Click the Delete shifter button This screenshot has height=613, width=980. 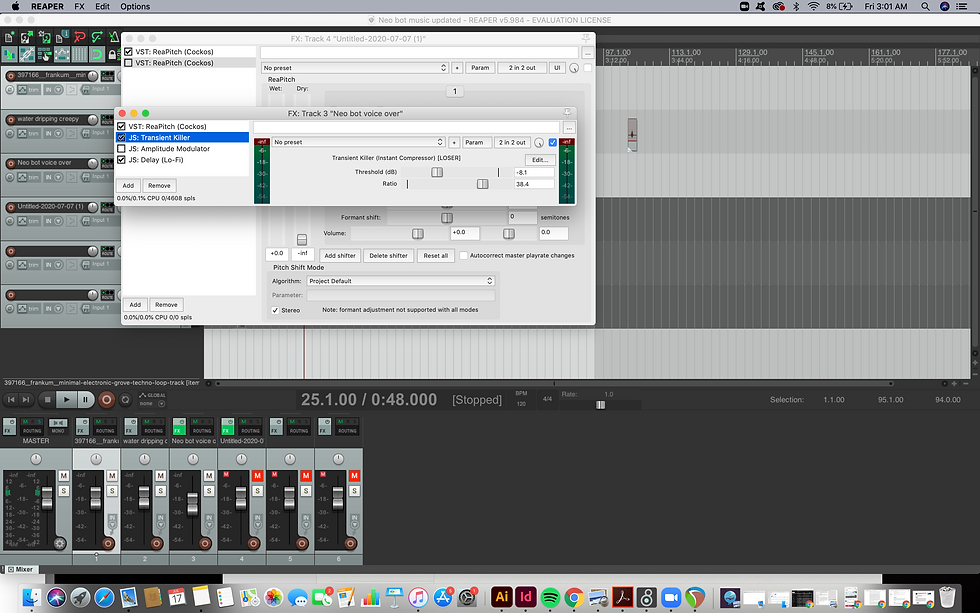388,256
